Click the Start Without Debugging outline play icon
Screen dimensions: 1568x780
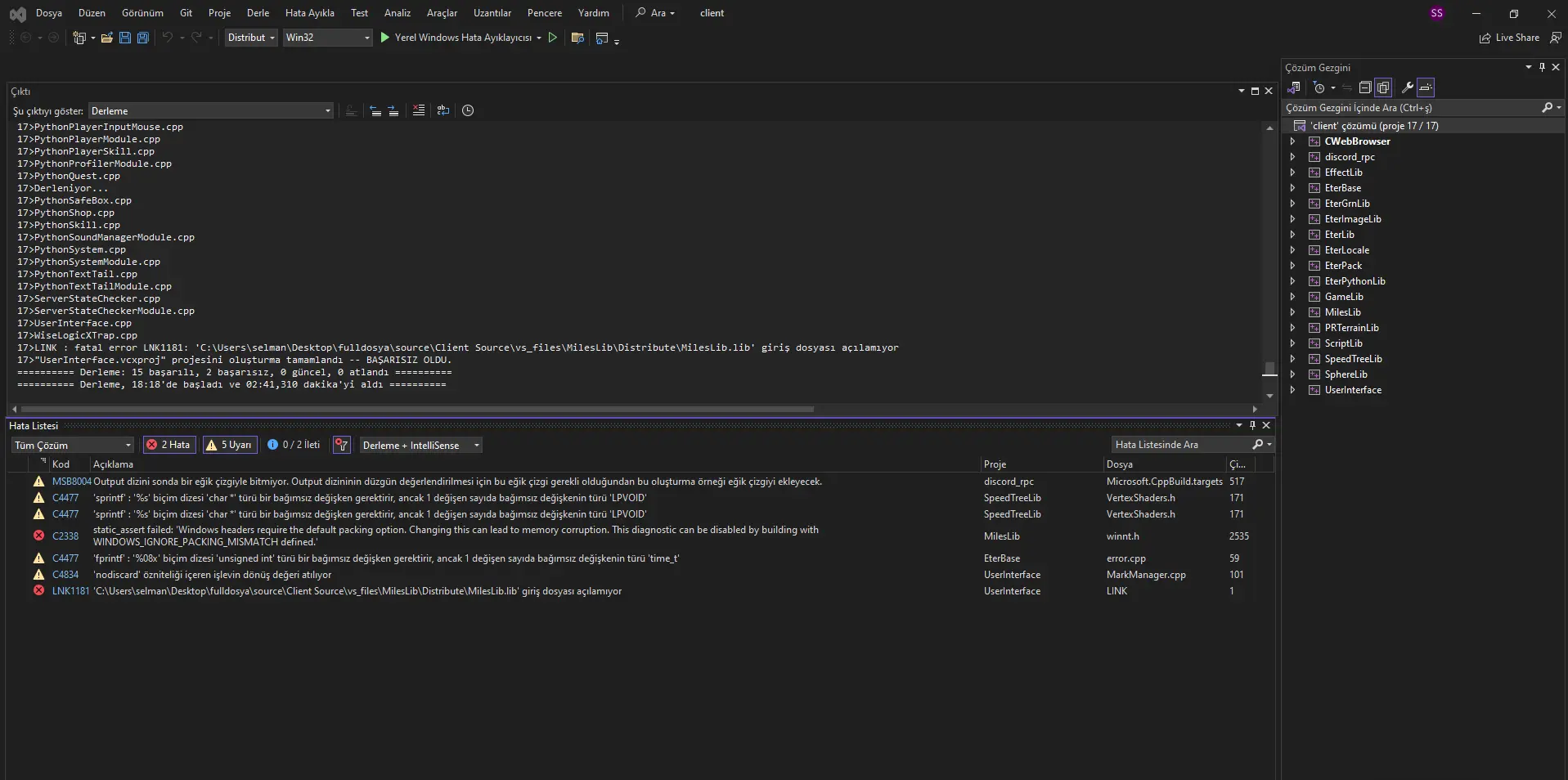(x=553, y=38)
